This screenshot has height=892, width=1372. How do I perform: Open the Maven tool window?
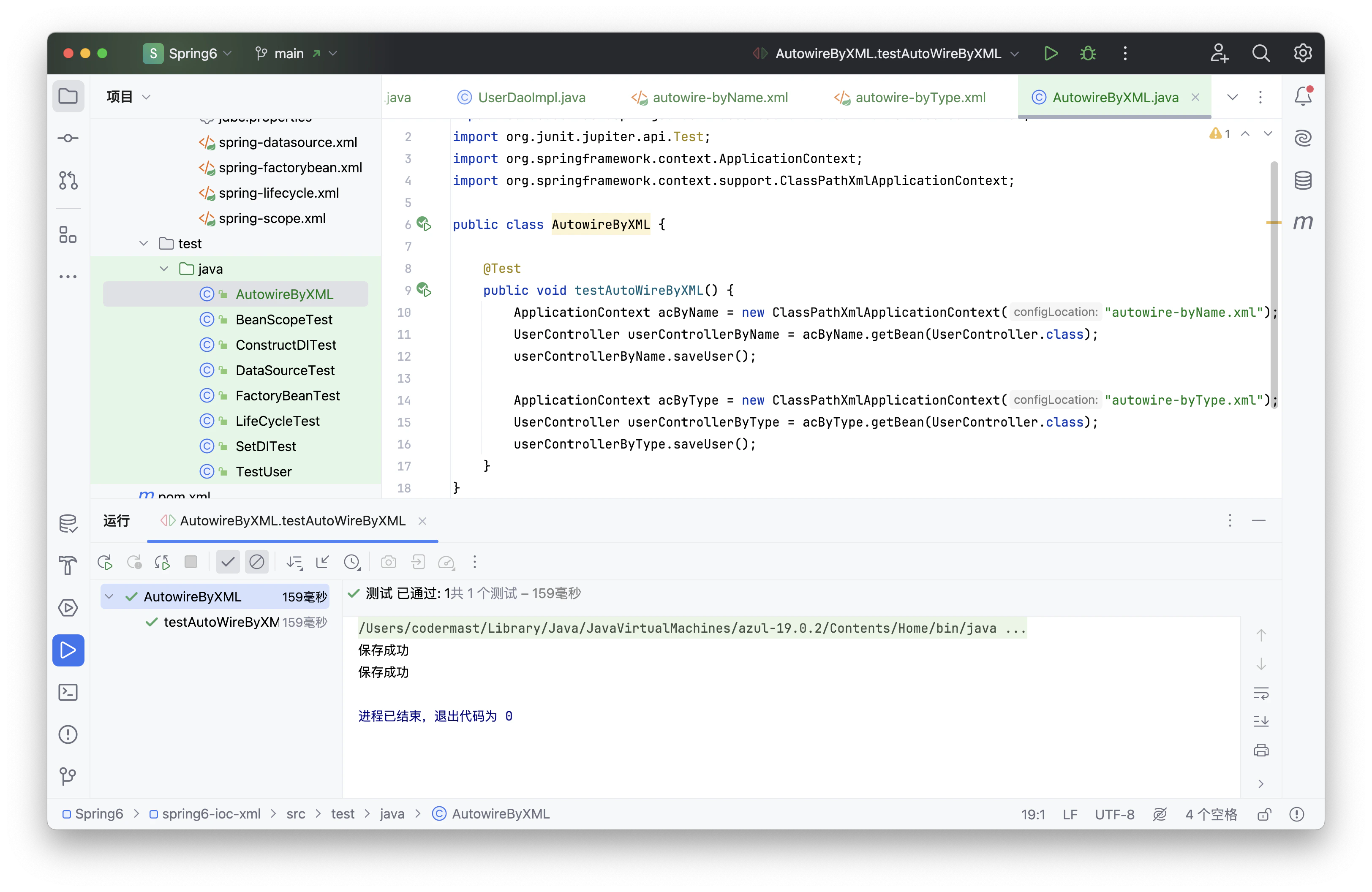(x=1303, y=223)
